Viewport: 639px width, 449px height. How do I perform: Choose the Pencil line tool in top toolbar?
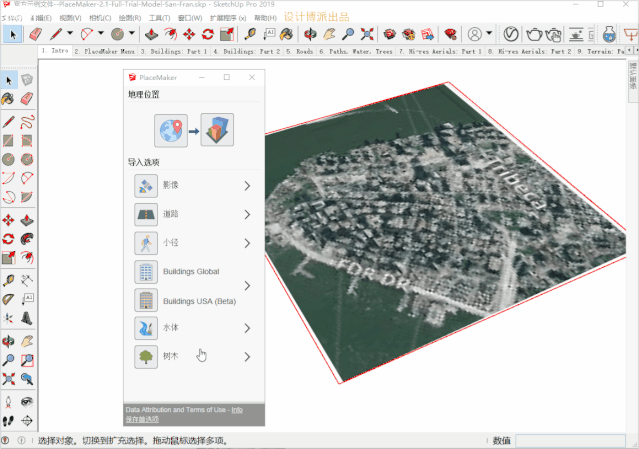tap(56, 34)
